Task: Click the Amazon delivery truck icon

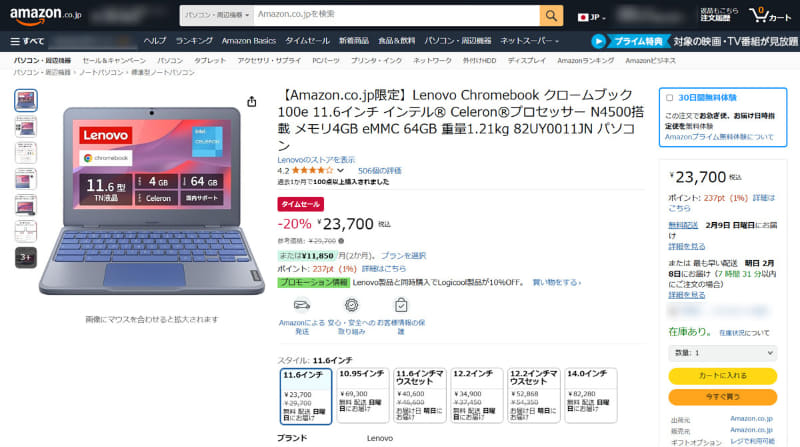Action: coord(302,305)
